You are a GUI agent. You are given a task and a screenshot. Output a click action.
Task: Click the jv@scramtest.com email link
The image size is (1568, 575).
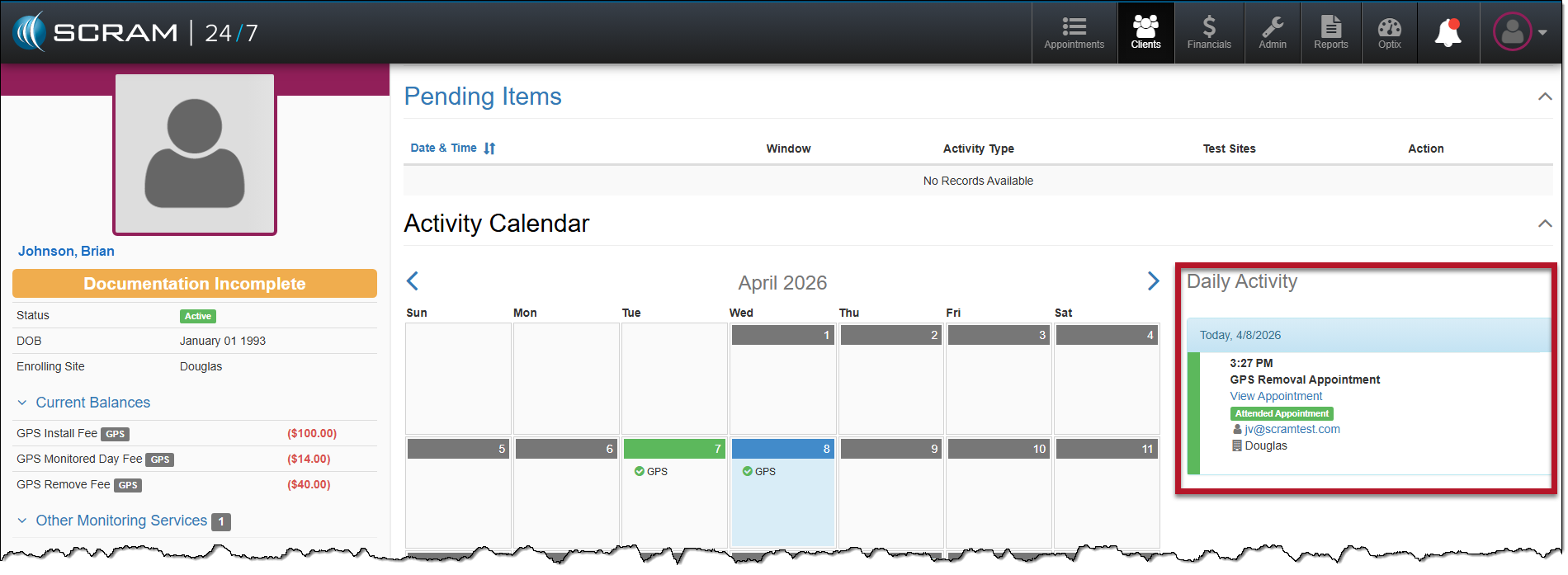tap(1292, 429)
